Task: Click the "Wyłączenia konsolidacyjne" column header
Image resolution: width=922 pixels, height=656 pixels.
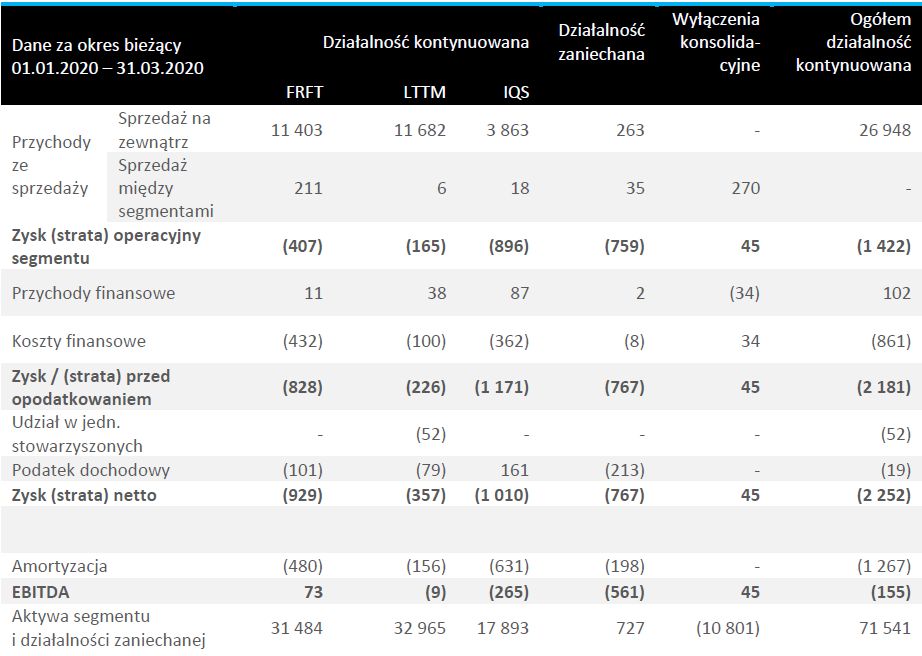Action: point(716,43)
